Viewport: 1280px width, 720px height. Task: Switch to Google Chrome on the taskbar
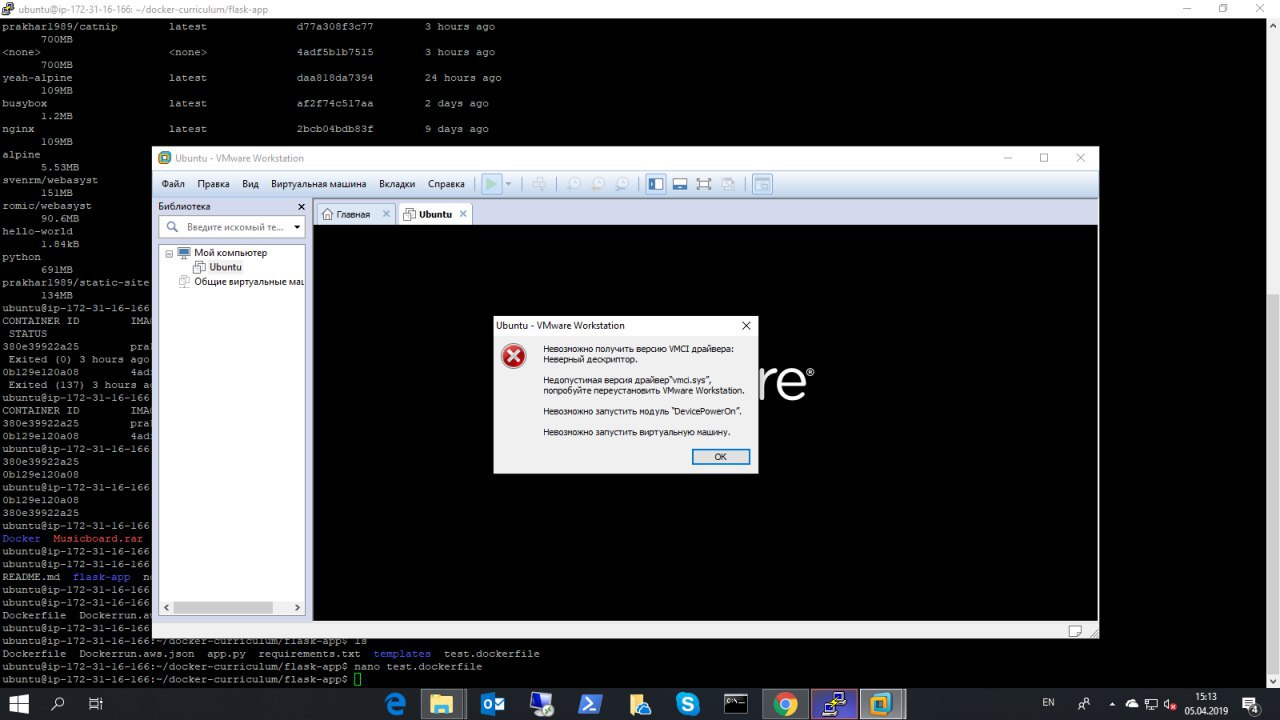[785, 704]
